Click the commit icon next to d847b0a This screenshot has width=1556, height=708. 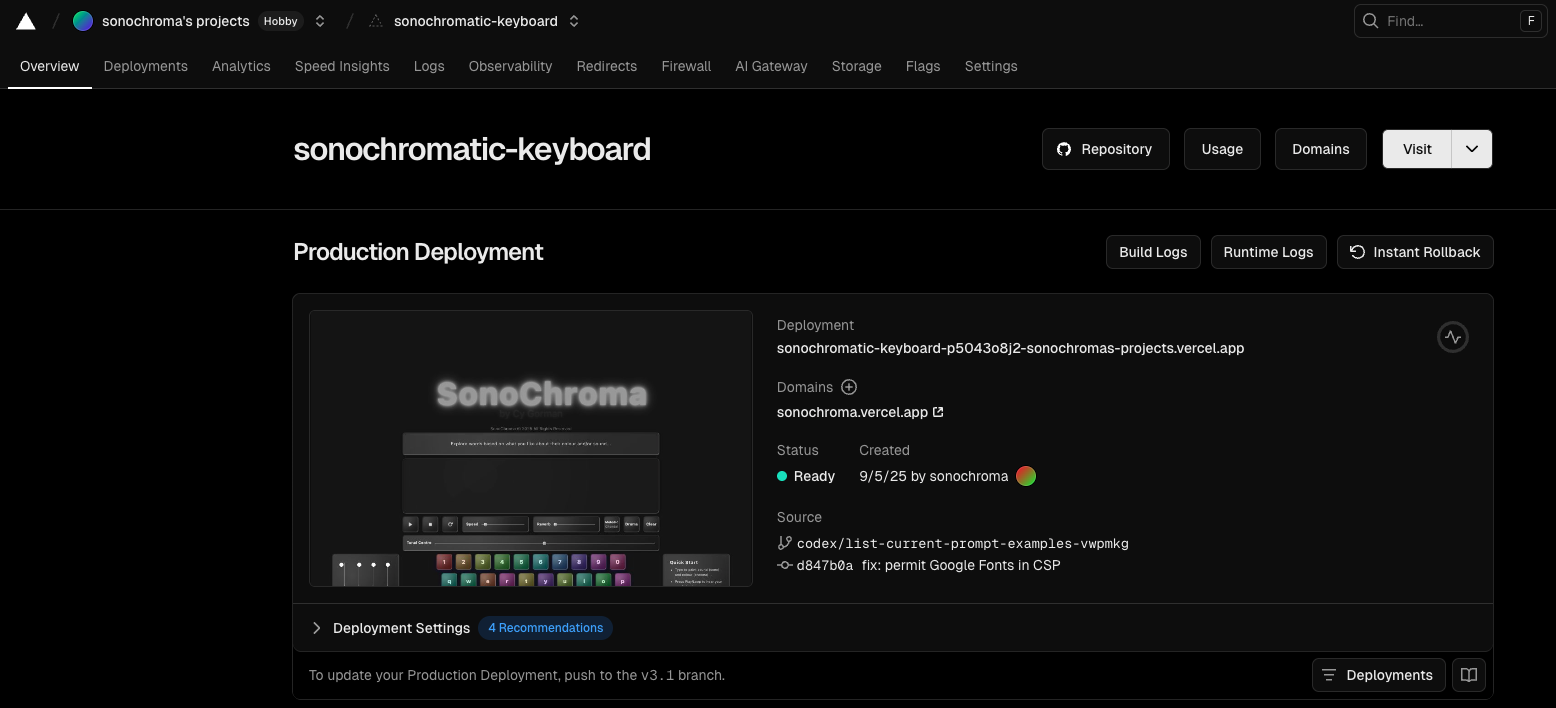coord(784,565)
